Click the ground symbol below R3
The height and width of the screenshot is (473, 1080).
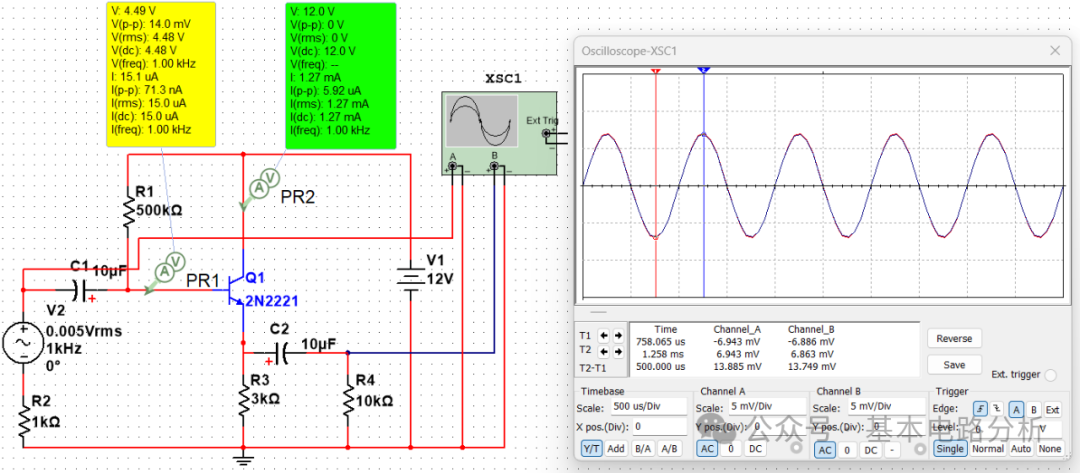pyautogui.click(x=242, y=459)
